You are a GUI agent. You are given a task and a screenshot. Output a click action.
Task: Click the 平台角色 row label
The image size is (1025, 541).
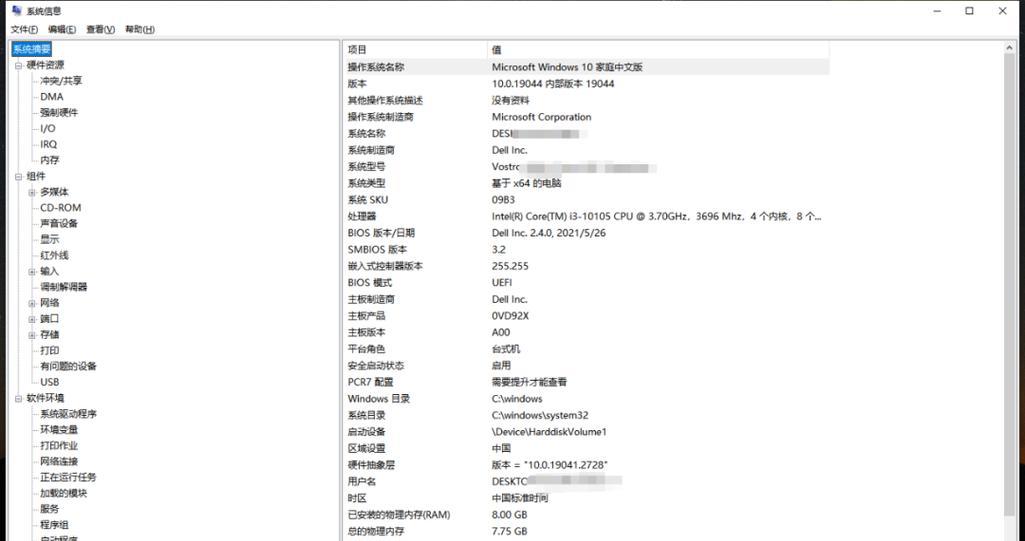pyautogui.click(x=367, y=349)
